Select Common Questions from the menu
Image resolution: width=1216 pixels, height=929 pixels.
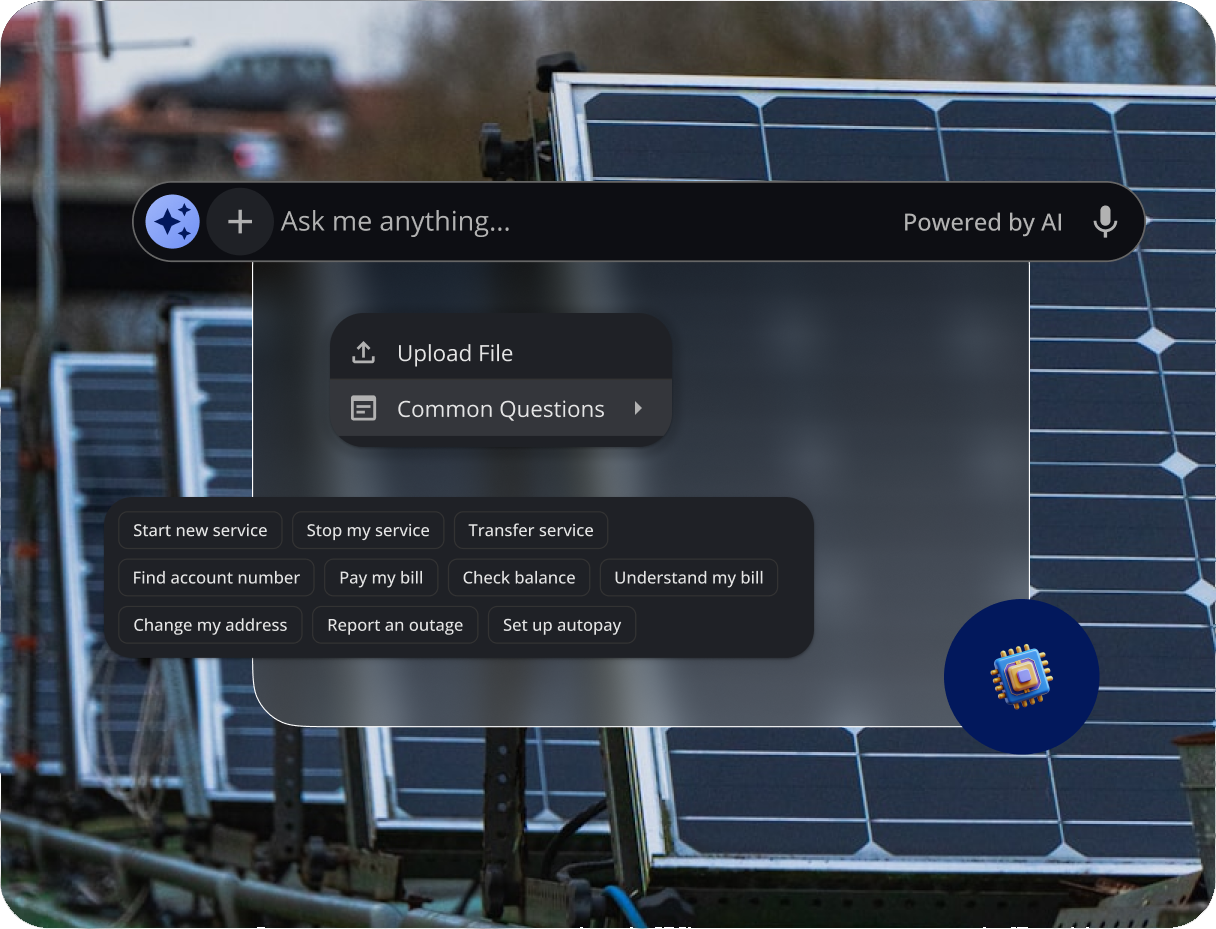tap(500, 408)
